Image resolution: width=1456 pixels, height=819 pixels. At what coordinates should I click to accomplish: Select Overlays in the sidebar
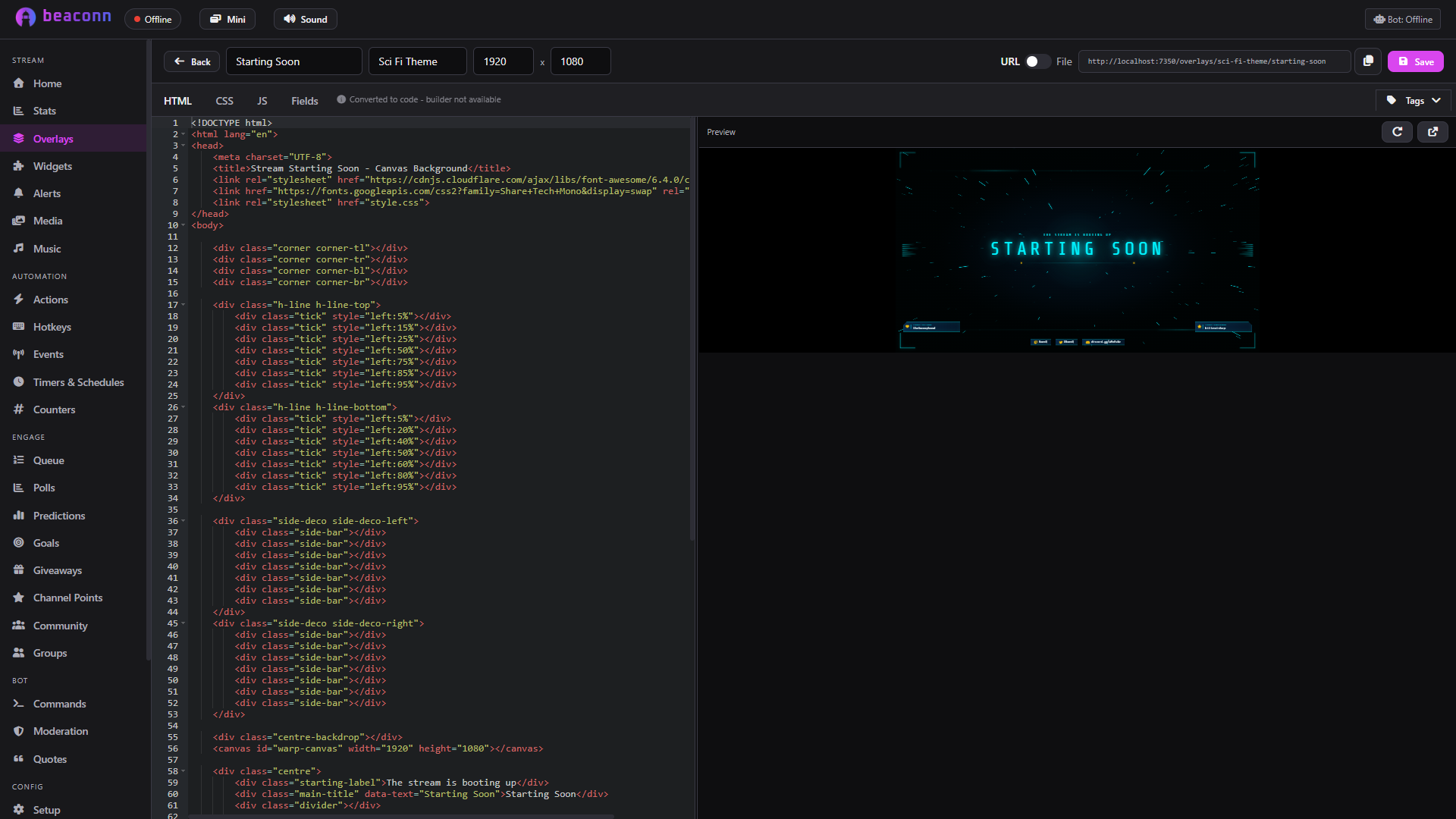coord(73,139)
